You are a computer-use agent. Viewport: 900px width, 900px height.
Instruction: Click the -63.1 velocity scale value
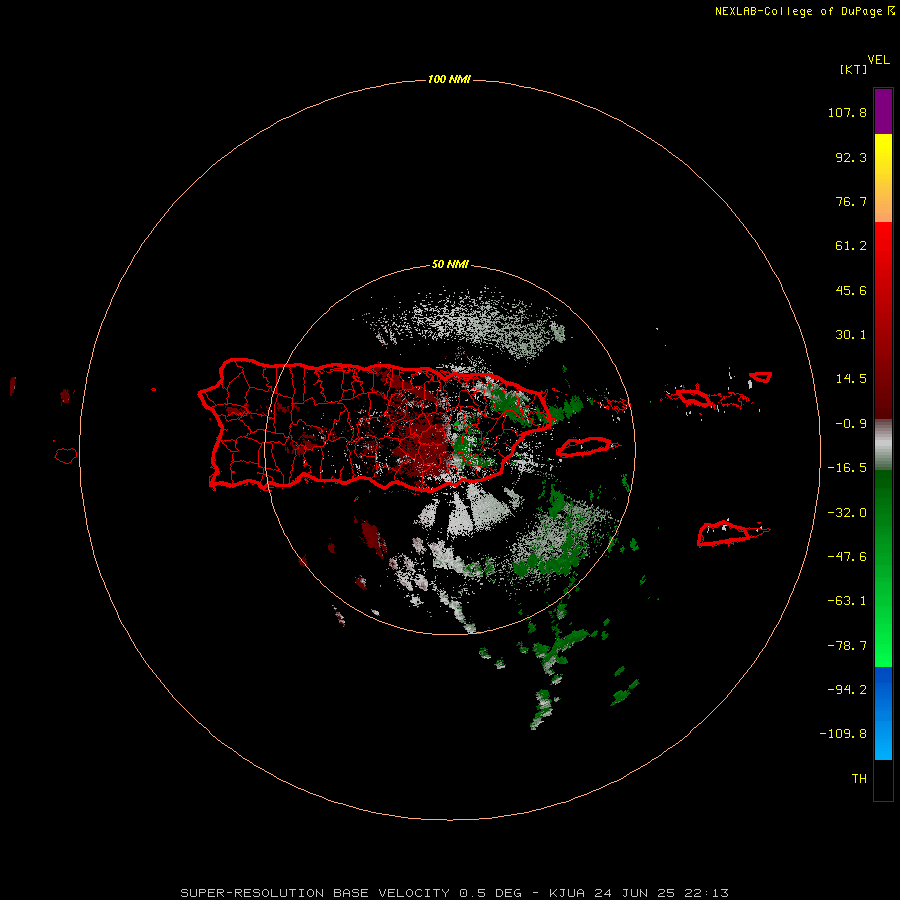[x=847, y=601]
